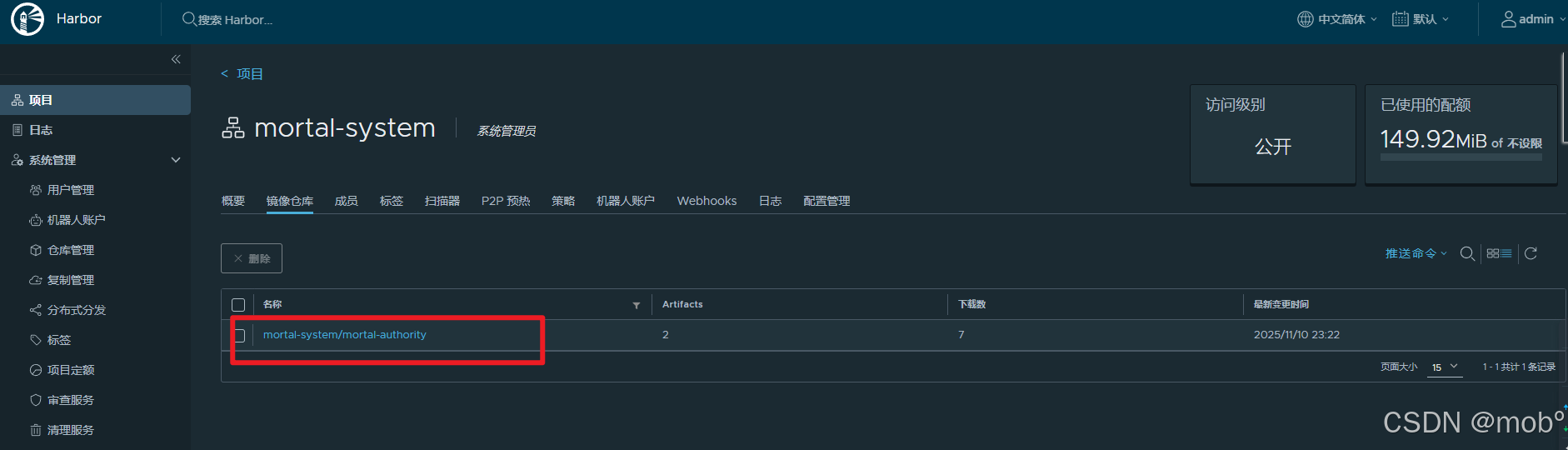The width and height of the screenshot is (1568, 450).
Task: Click the 项目定额 icon
Action: [36, 370]
